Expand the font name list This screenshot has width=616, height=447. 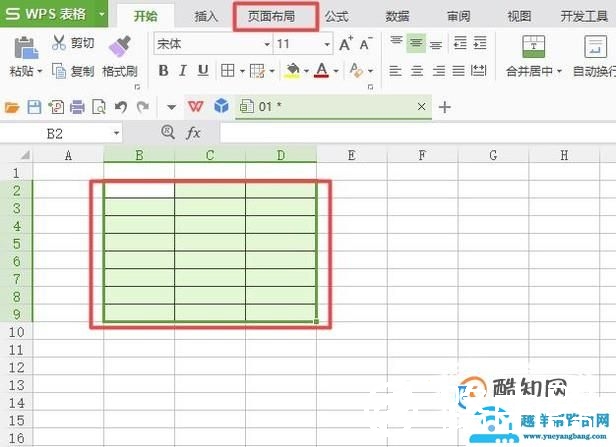[x=267, y=44]
